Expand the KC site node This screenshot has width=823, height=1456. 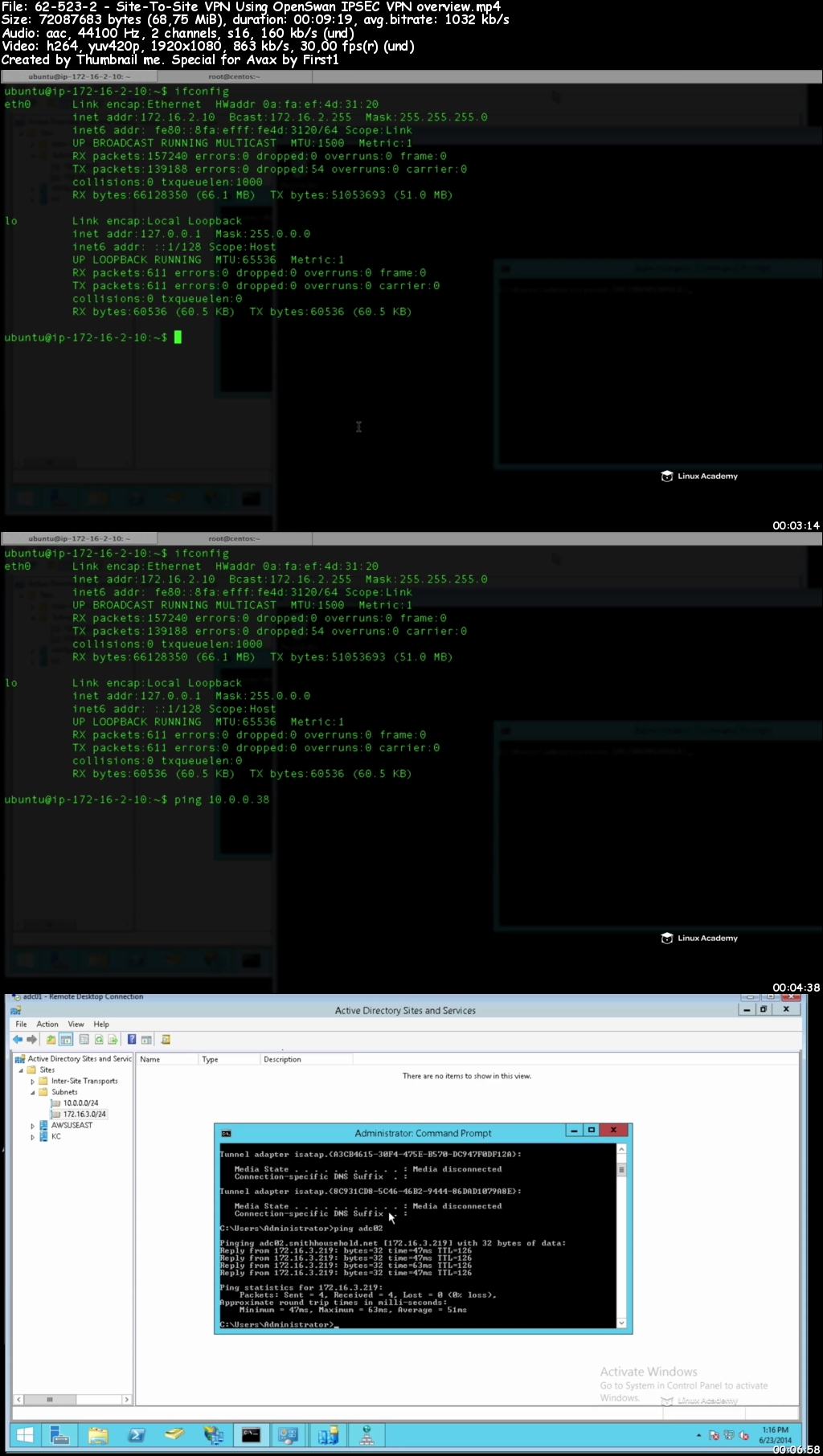click(x=32, y=1137)
